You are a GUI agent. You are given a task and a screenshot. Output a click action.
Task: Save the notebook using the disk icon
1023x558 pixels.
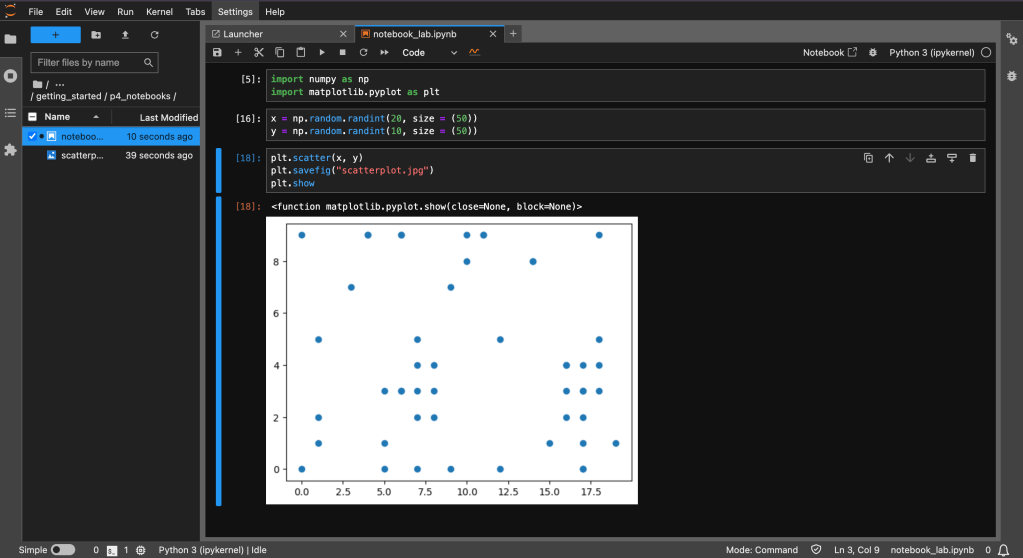pos(218,52)
